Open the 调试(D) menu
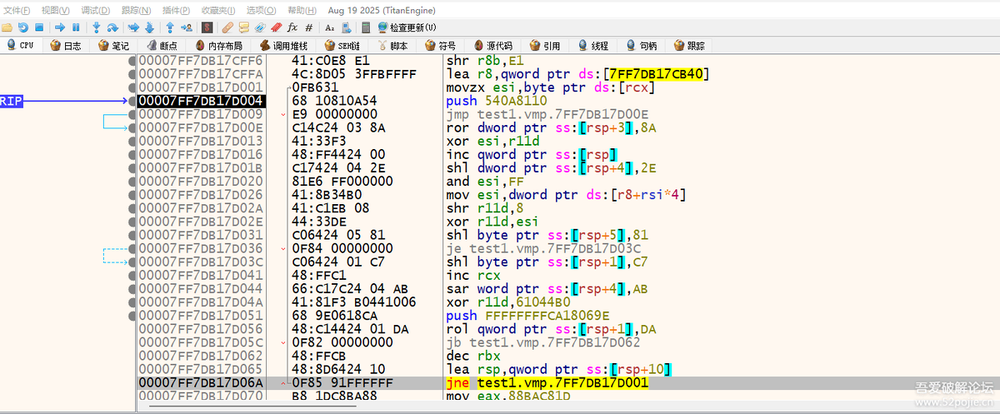The height and width of the screenshot is (414, 1000). [95, 10]
